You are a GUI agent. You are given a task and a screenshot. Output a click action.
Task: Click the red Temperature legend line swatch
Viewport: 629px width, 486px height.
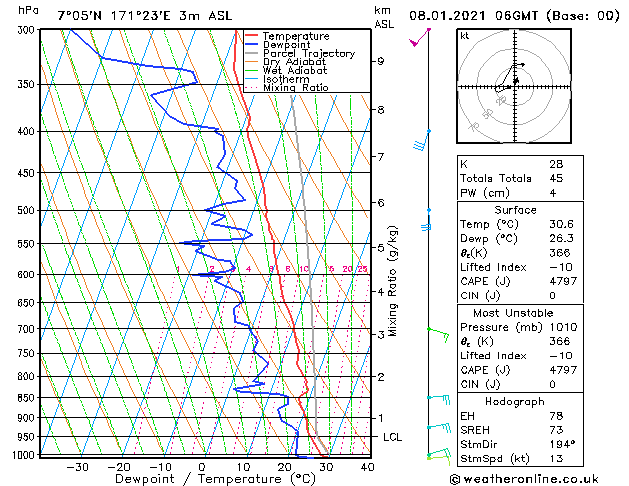(x=252, y=36)
